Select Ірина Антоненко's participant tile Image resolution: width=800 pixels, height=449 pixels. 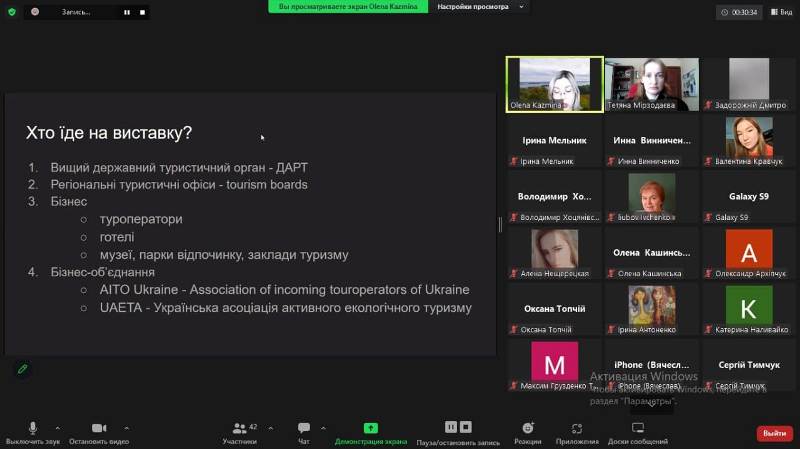click(x=652, y=310)
